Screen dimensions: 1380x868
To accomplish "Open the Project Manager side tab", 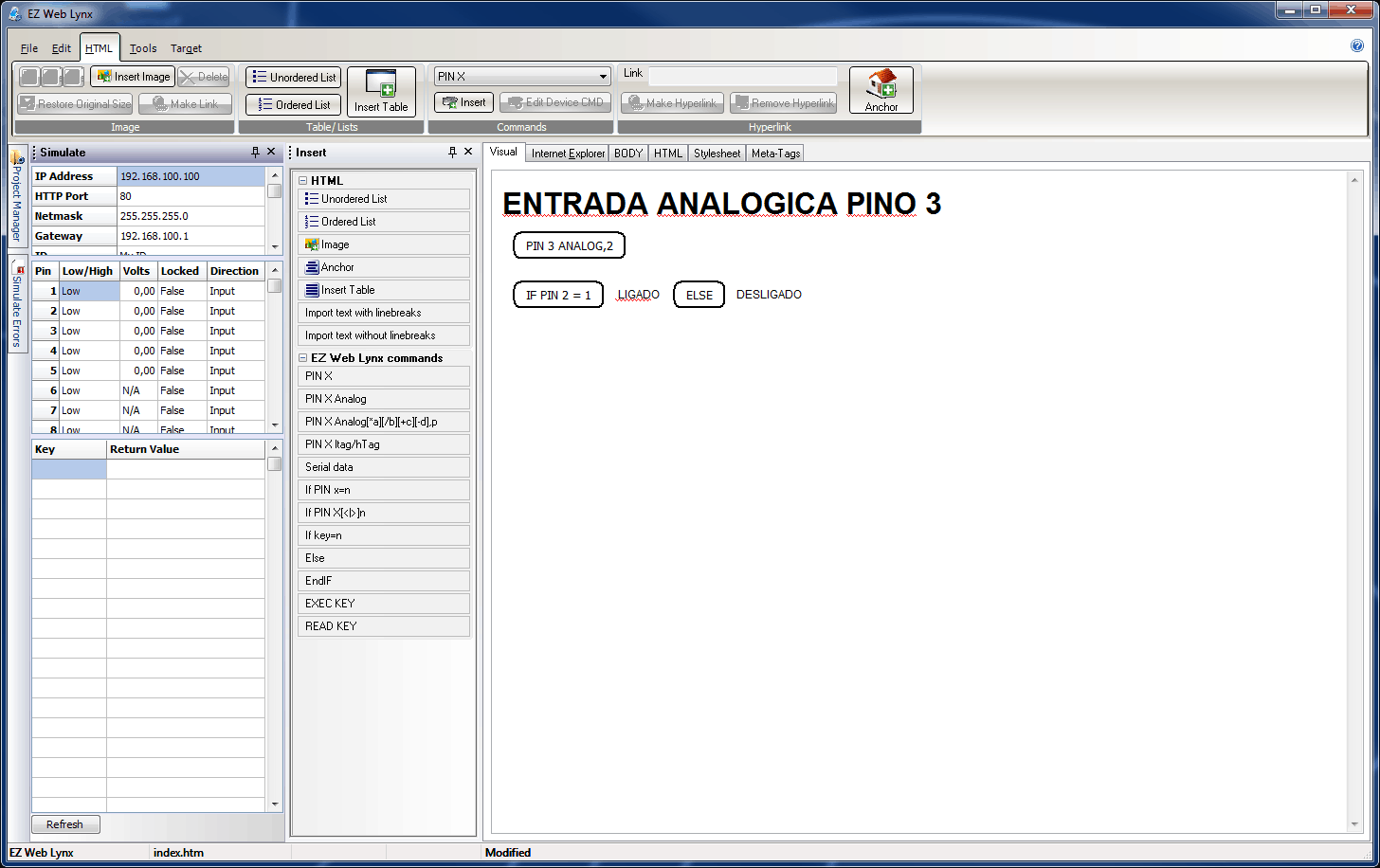I will coord(16,197).
